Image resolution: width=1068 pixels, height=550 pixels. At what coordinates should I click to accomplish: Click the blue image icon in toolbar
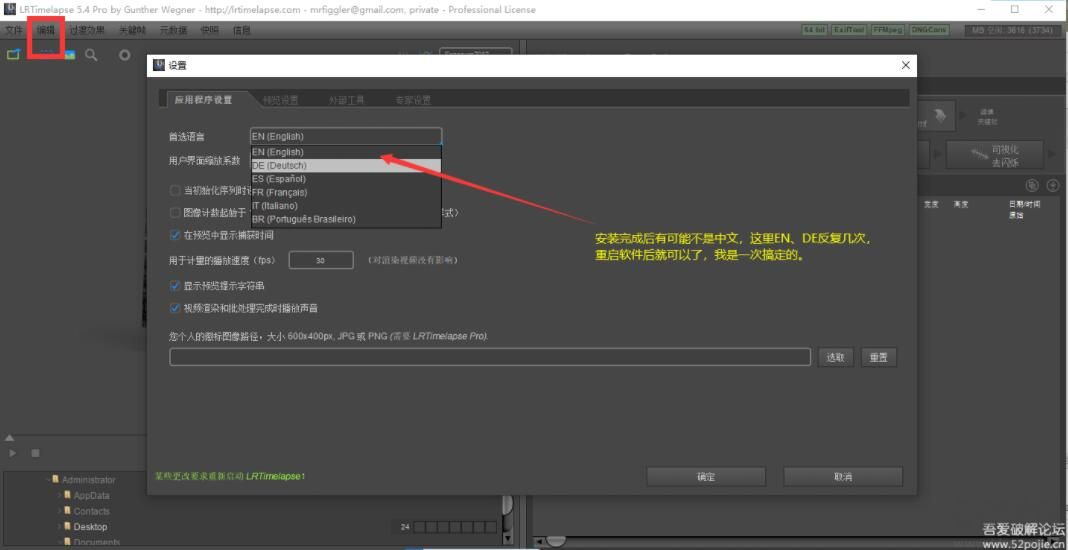coord(69,55)
